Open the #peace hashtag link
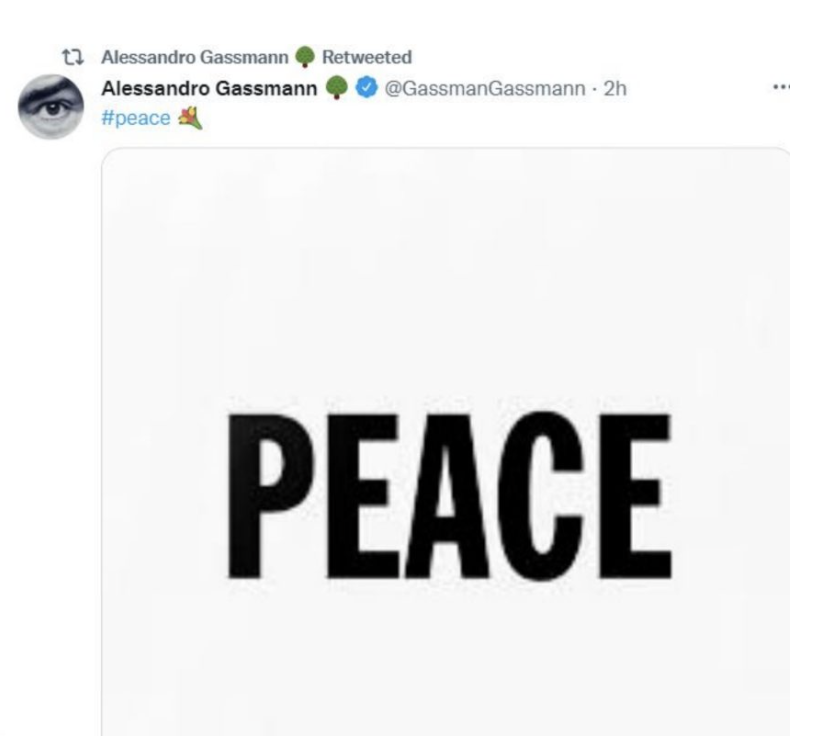The height and width of the screenshot is (748, 815). pyautogui.click(x=136, y=118)
